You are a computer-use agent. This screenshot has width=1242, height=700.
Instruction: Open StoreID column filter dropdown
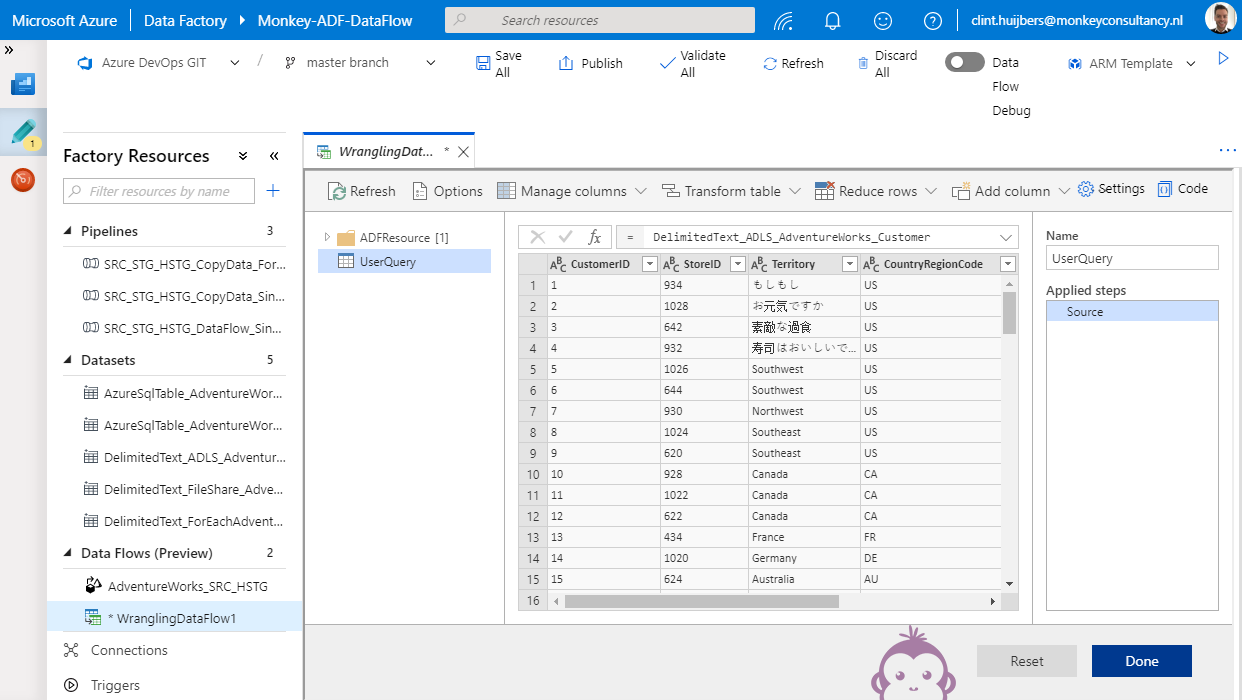(x=738, y=264)
